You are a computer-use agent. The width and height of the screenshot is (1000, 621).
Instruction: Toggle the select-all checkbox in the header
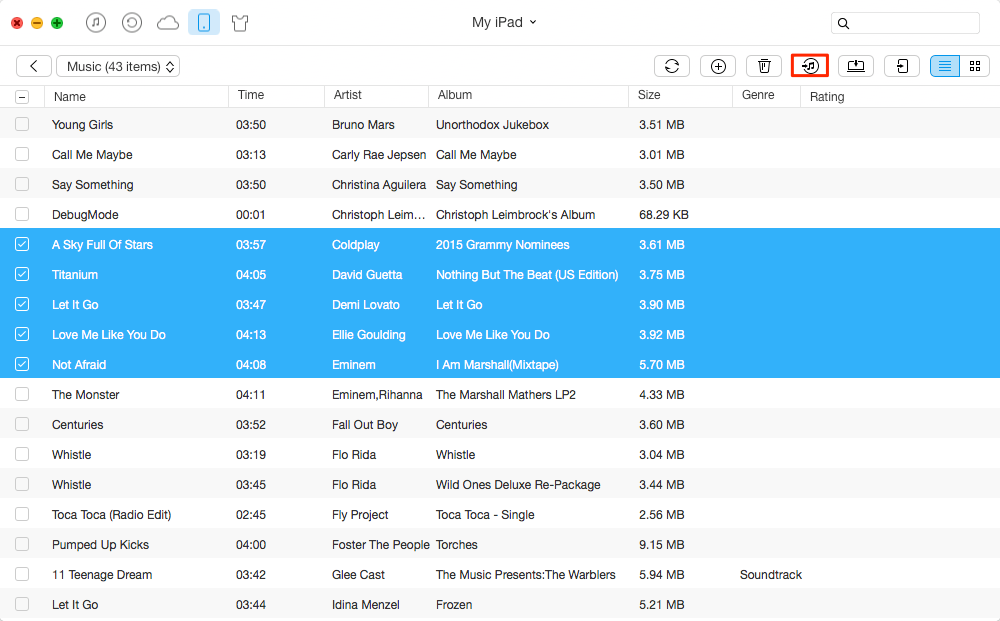point(22,97)
